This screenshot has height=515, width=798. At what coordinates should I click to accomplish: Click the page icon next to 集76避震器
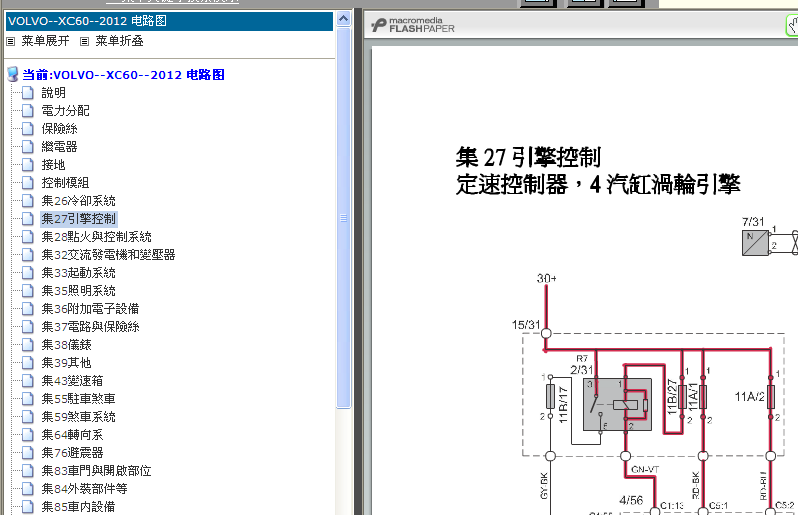28,452
